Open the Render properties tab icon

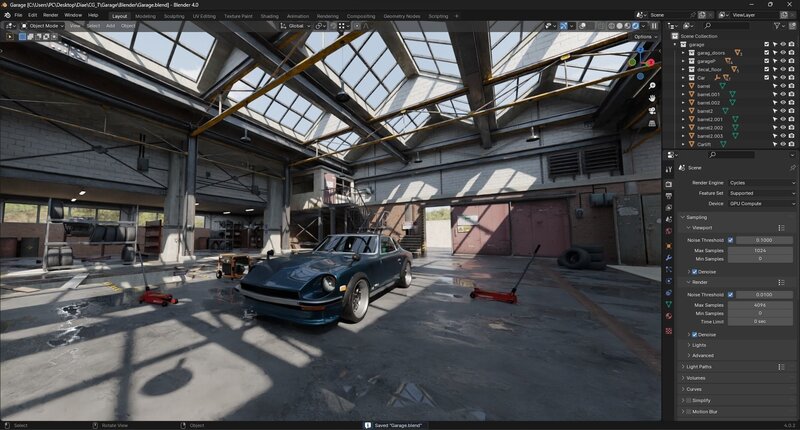669,184
